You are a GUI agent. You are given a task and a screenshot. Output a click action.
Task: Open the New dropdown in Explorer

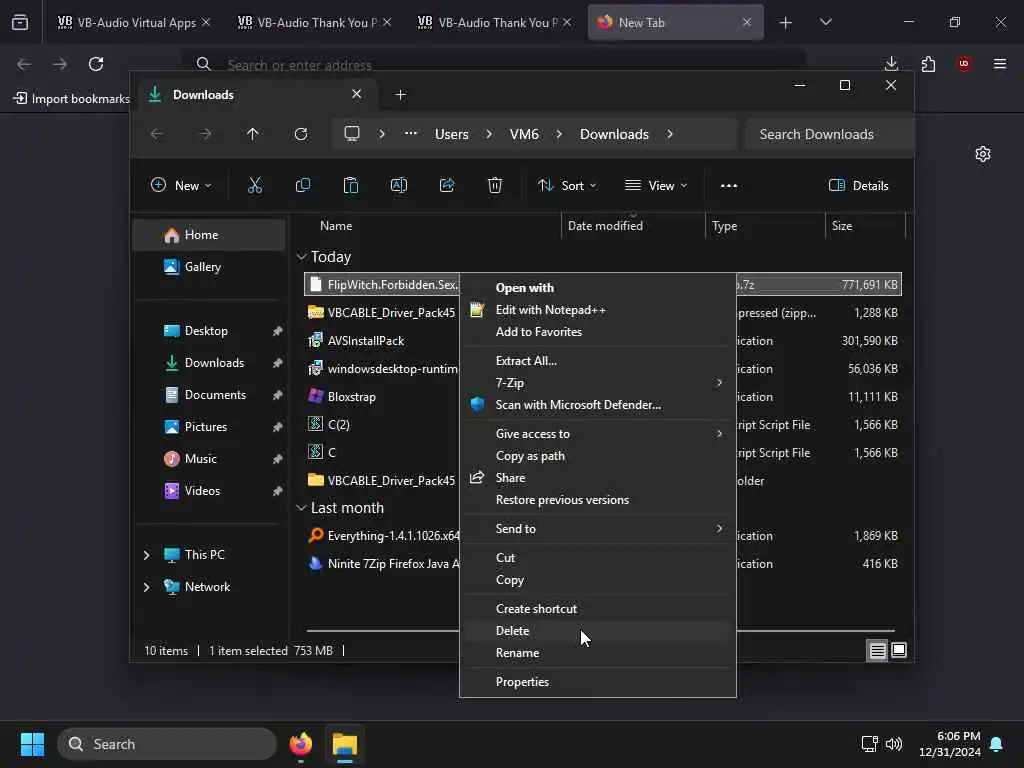181,185
